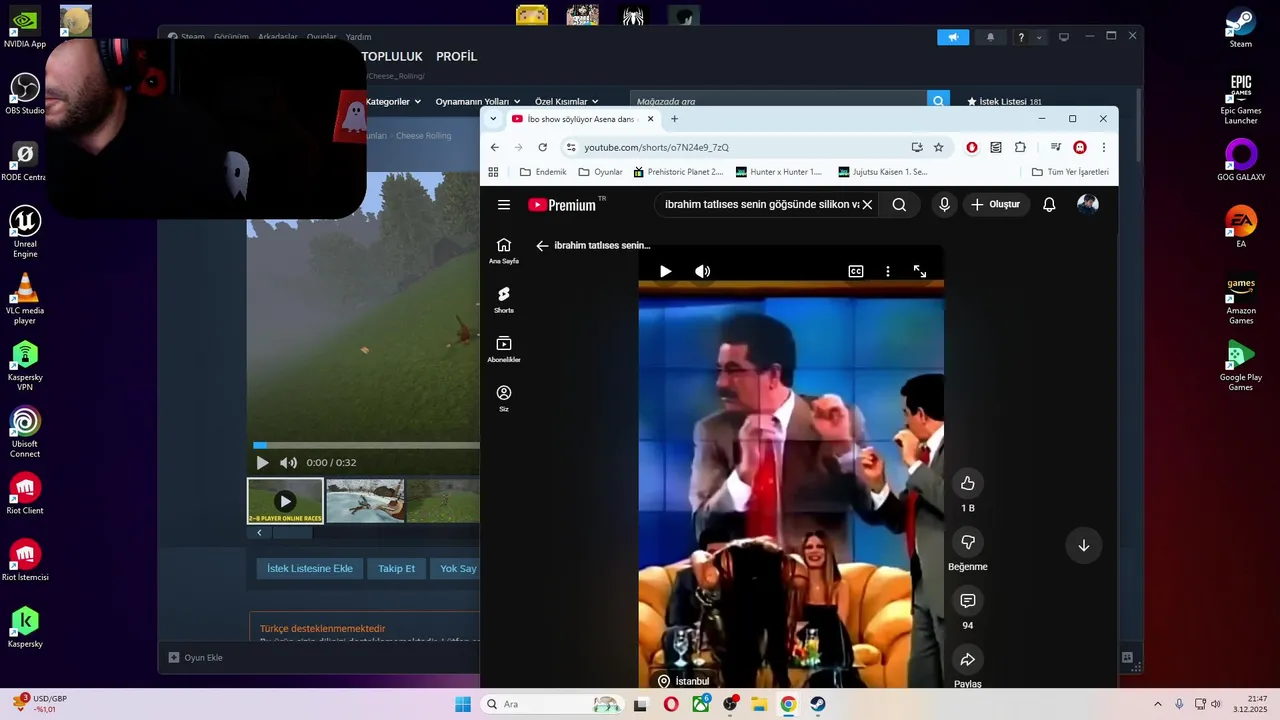The width and height of the screenshot is (1280, 720).
Task: Open site information icon in address bar
Action: 571,147
